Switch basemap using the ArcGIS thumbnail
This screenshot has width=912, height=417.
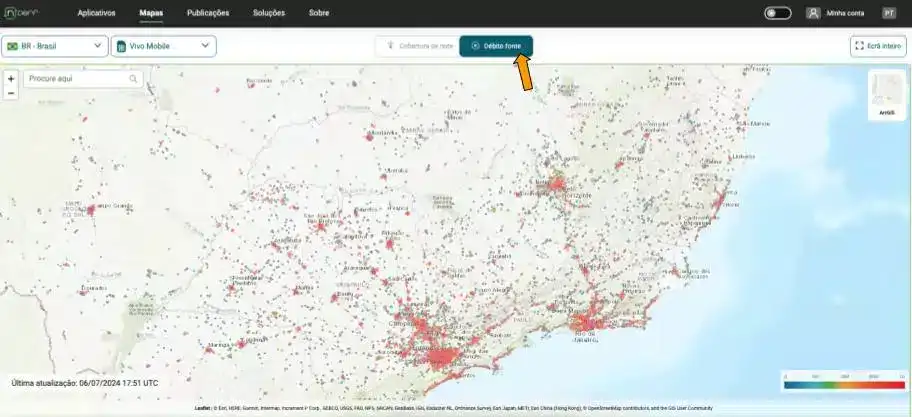click(x=887, y=95)
